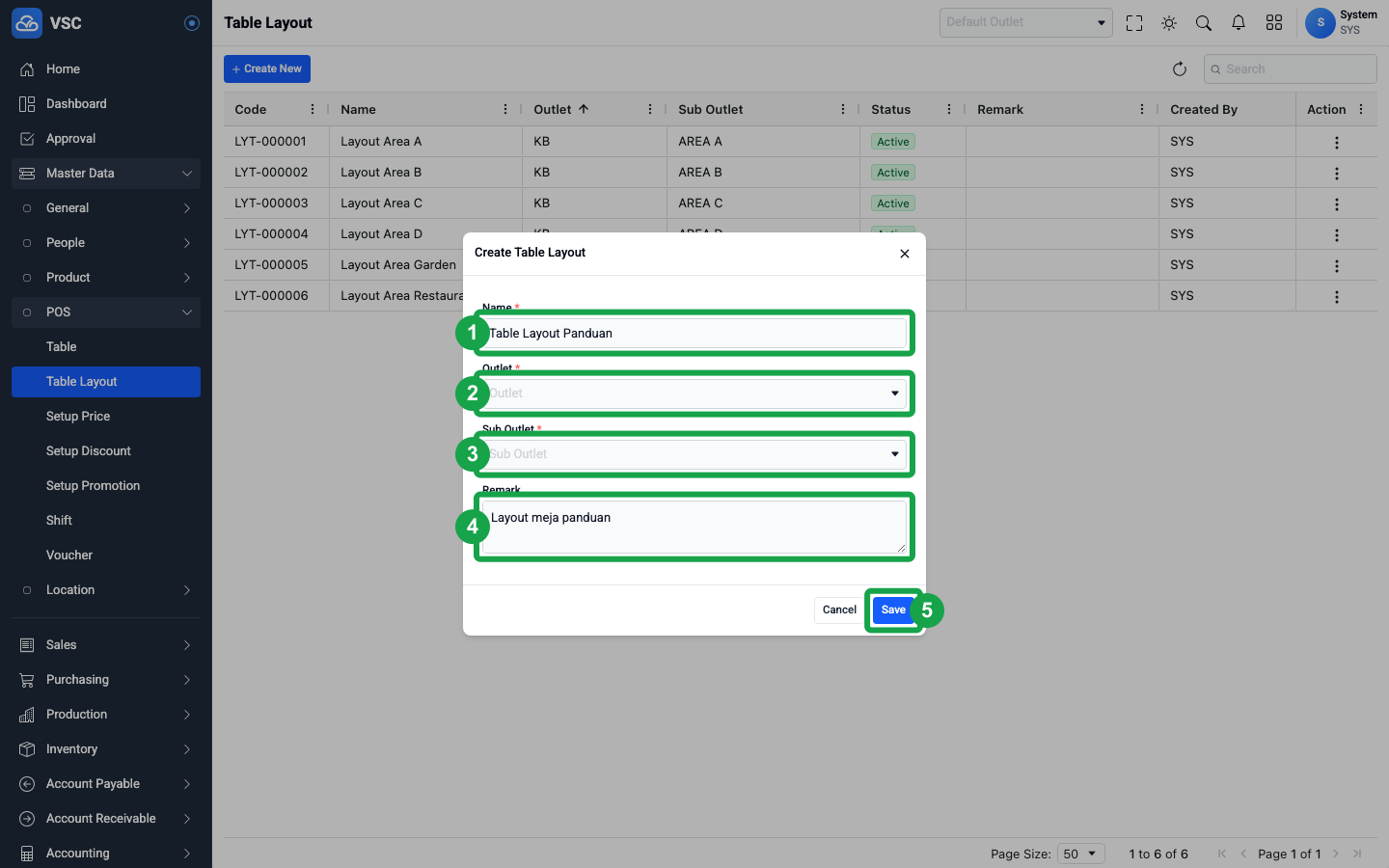Open the System user avatar menu
1389x868 pixels.
point(1321,23)
